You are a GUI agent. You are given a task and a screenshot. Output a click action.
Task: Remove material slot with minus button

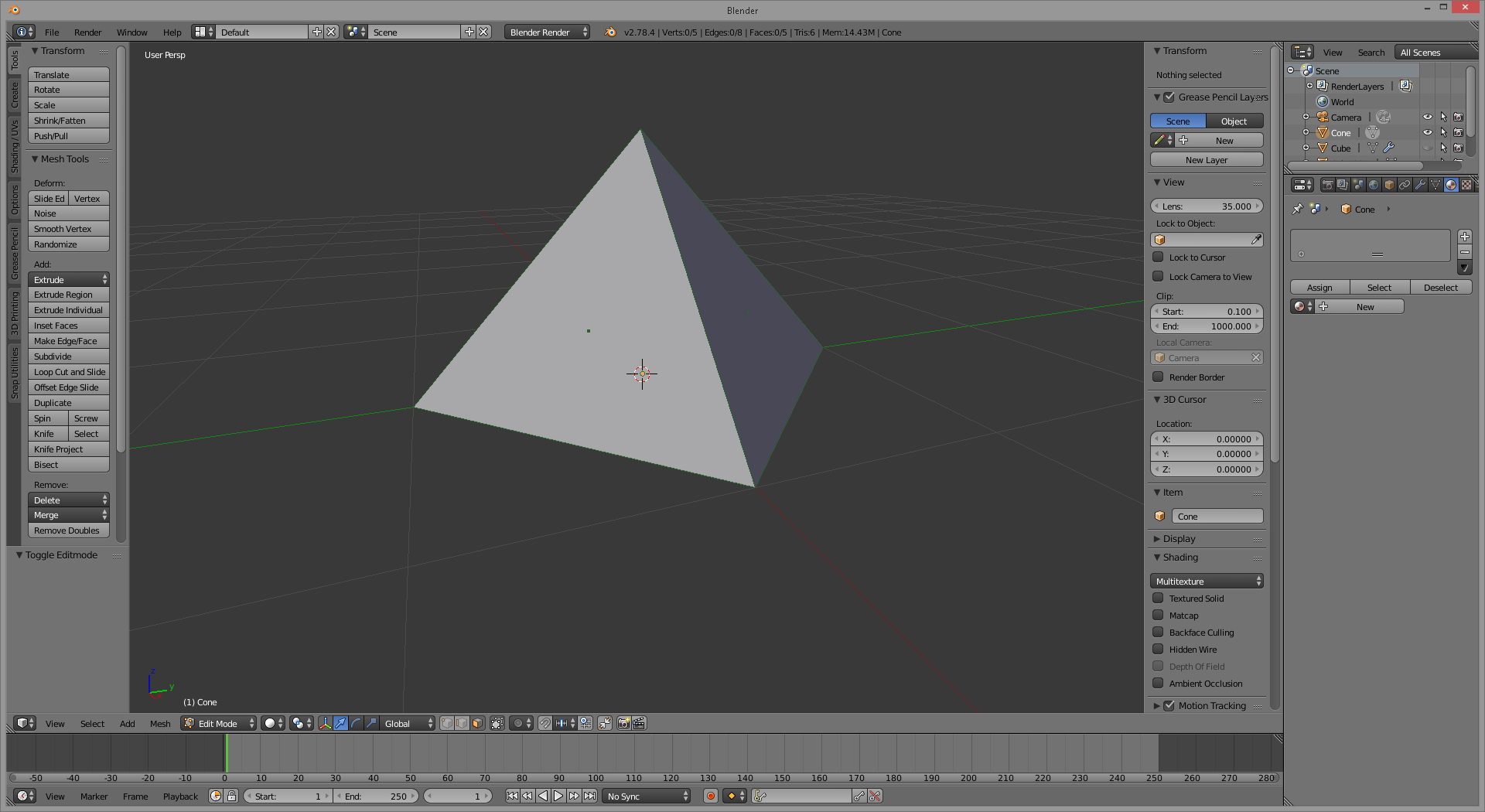click(x=1464, y=252)
